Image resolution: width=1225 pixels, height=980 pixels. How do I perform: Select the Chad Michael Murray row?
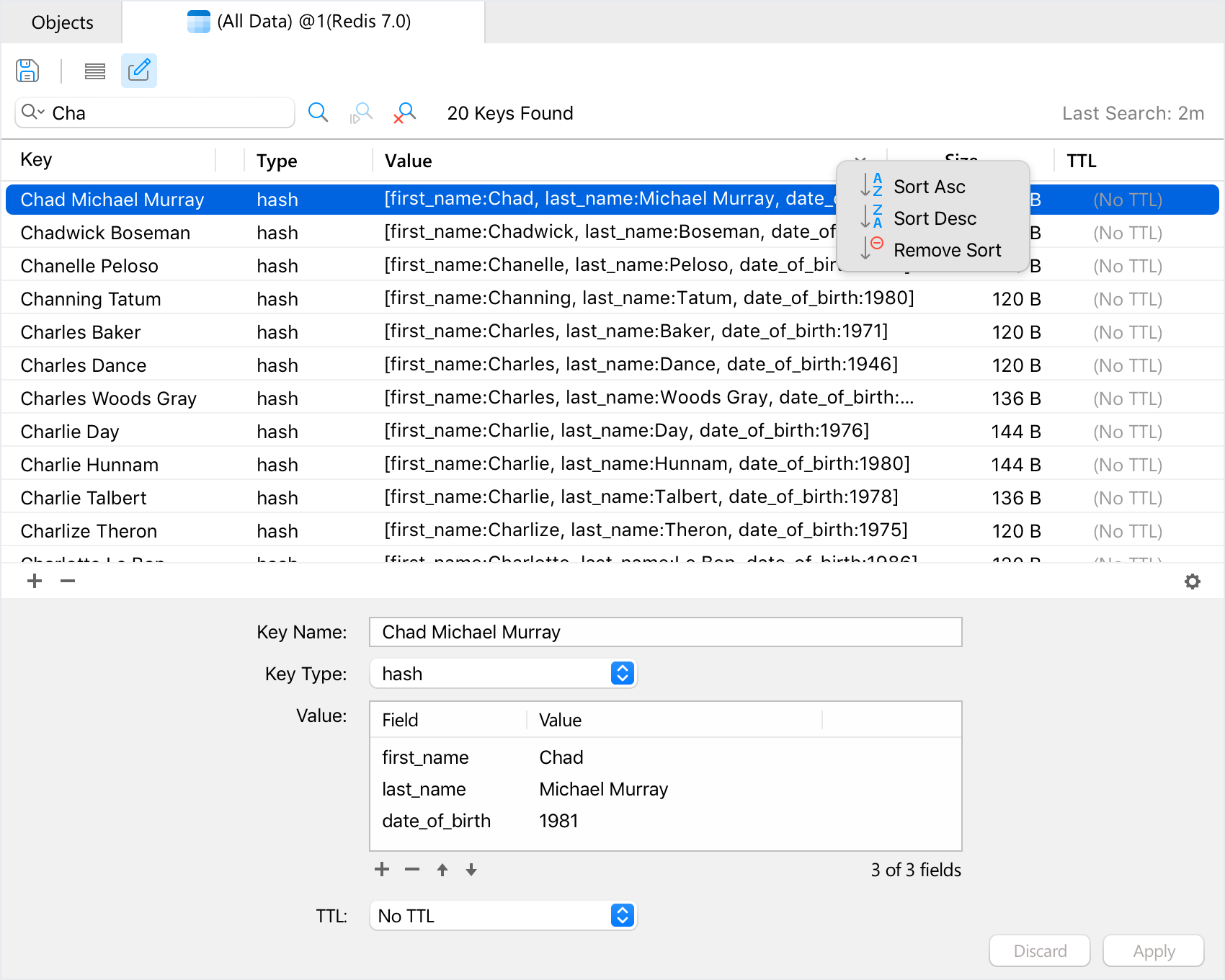coord(612,200)
